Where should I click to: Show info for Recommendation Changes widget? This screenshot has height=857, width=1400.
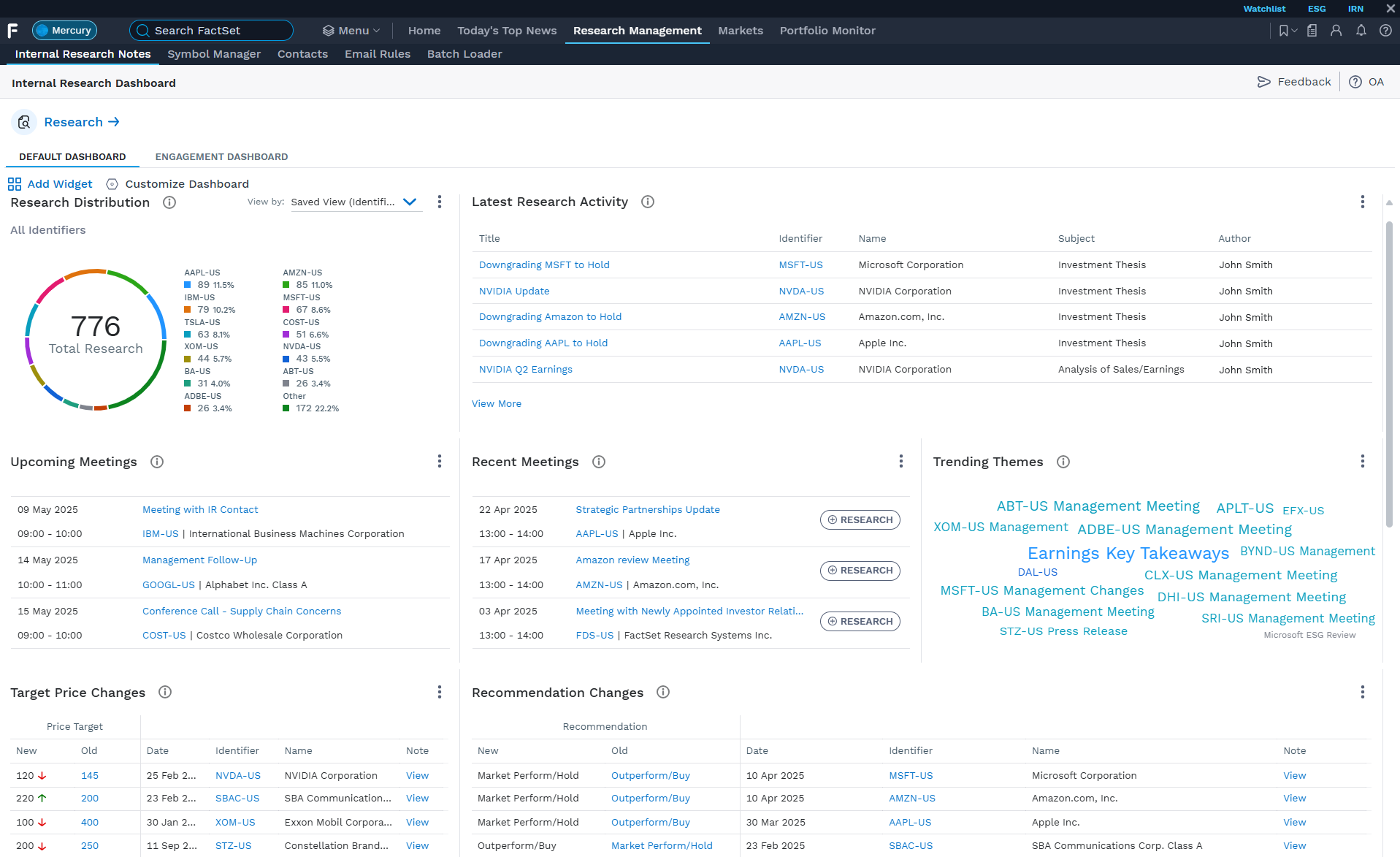(x=663, y=692)
